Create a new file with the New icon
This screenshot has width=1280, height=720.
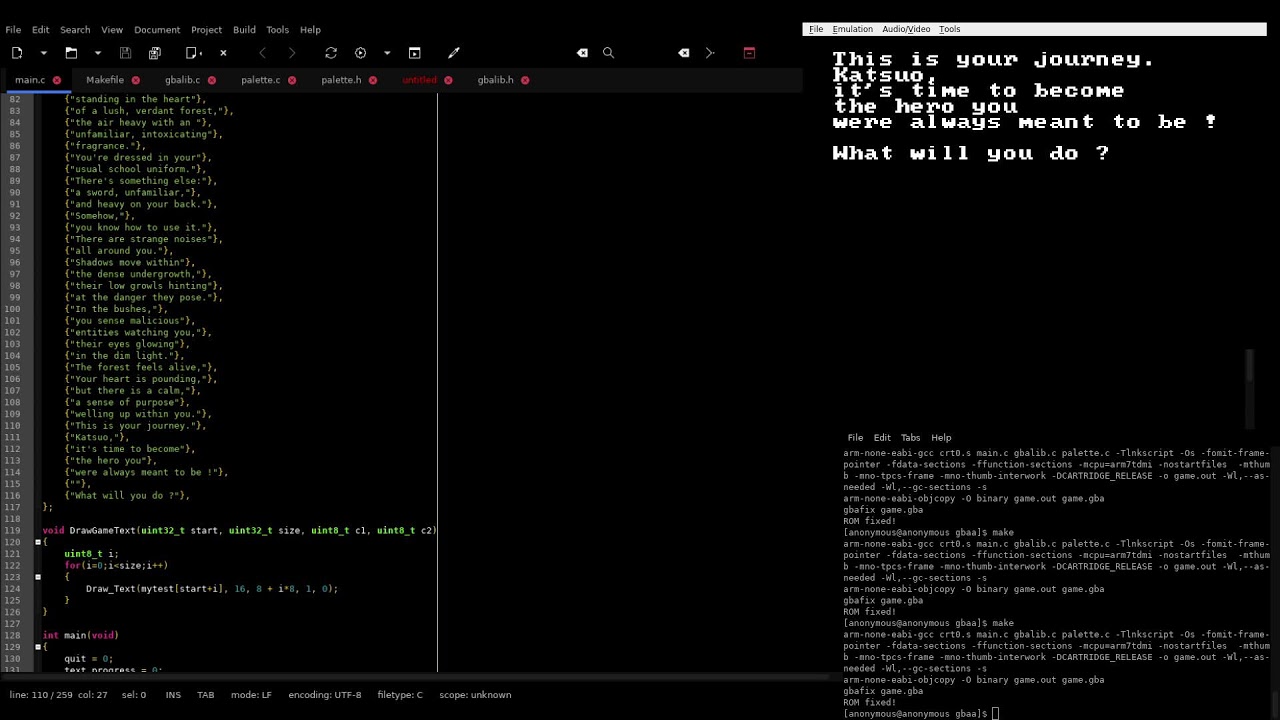17,53
